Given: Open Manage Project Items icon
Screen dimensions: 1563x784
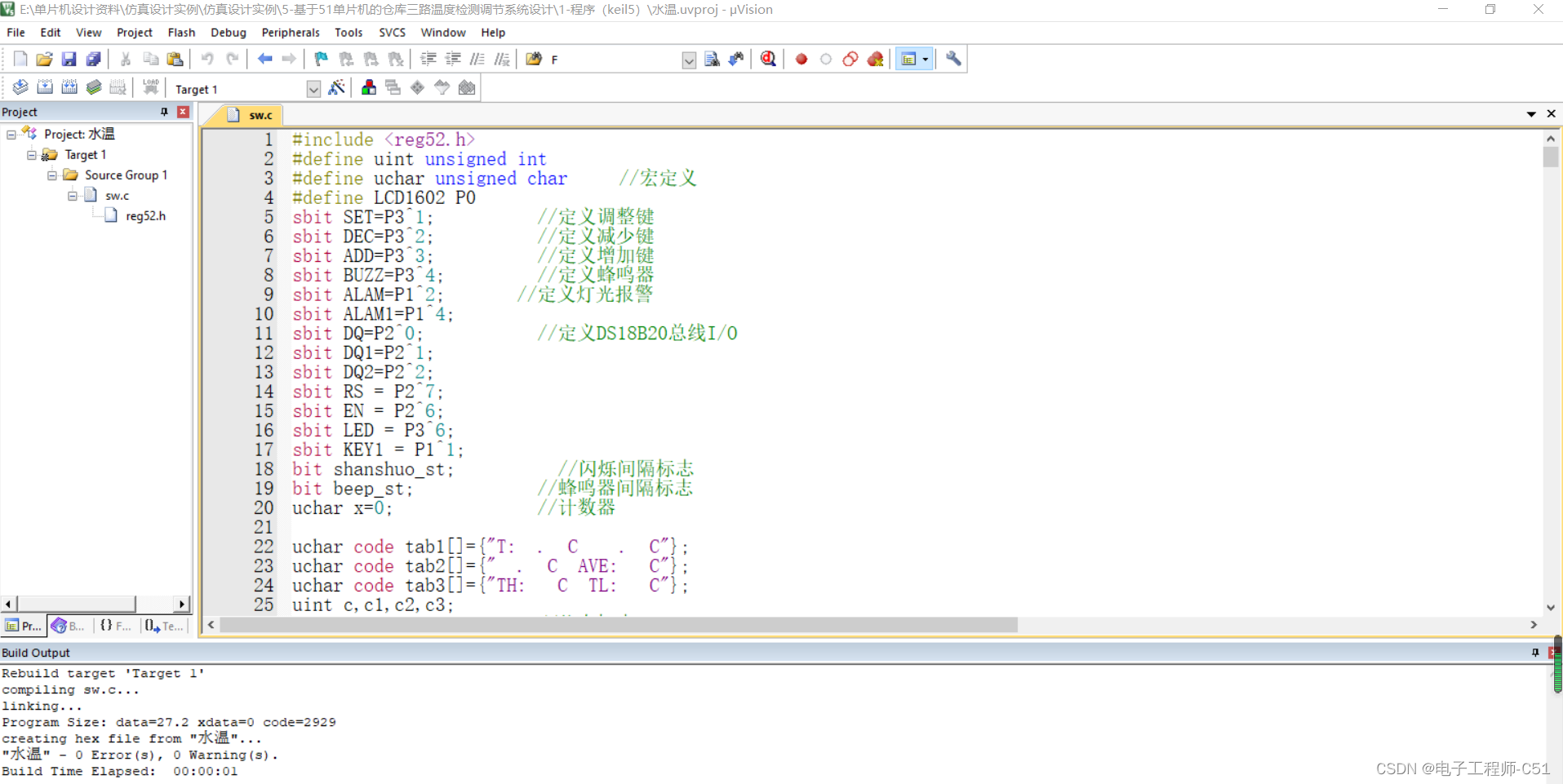Looking at the screenshot, I should click(369, 87).
